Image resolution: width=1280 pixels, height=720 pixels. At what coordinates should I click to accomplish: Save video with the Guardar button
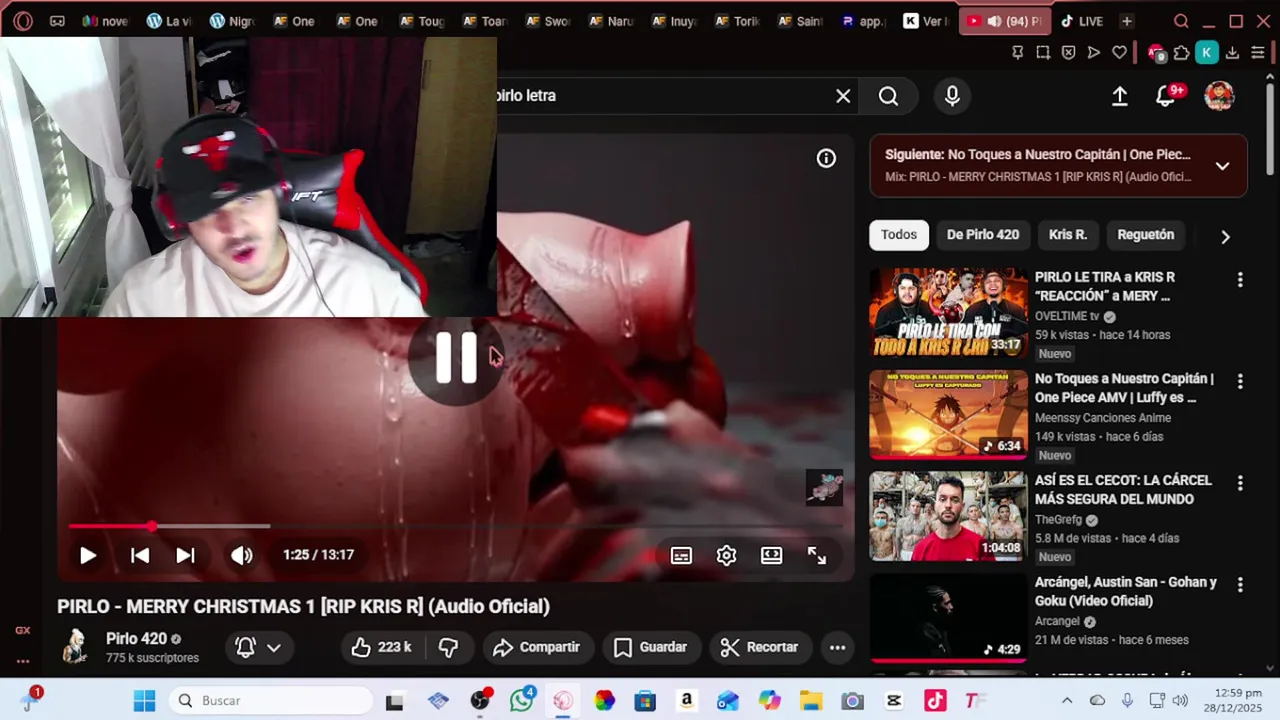(650, 647)
